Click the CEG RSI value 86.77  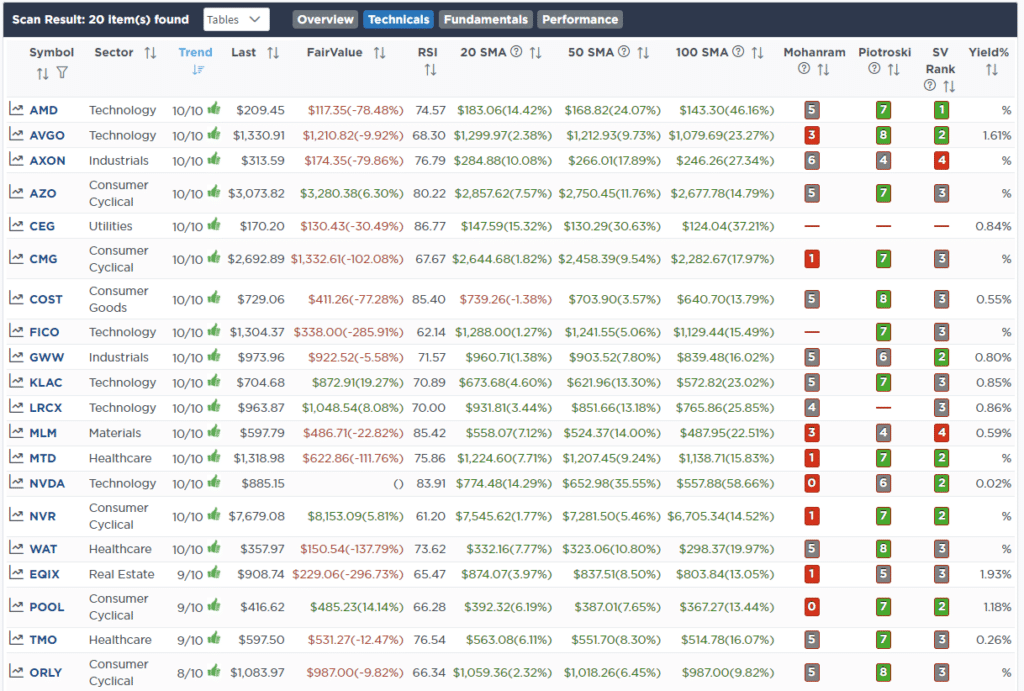[430, 226]
